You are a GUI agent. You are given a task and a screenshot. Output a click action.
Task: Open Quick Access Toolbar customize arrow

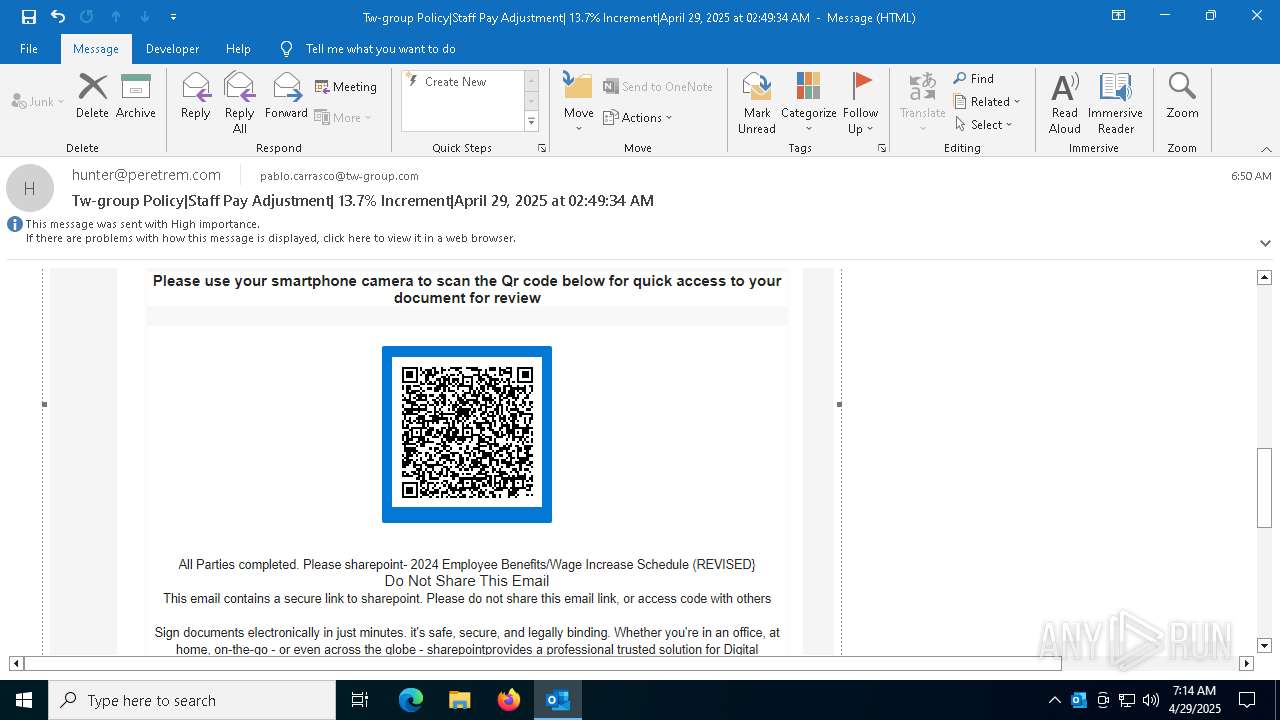[x=174, y=17]
